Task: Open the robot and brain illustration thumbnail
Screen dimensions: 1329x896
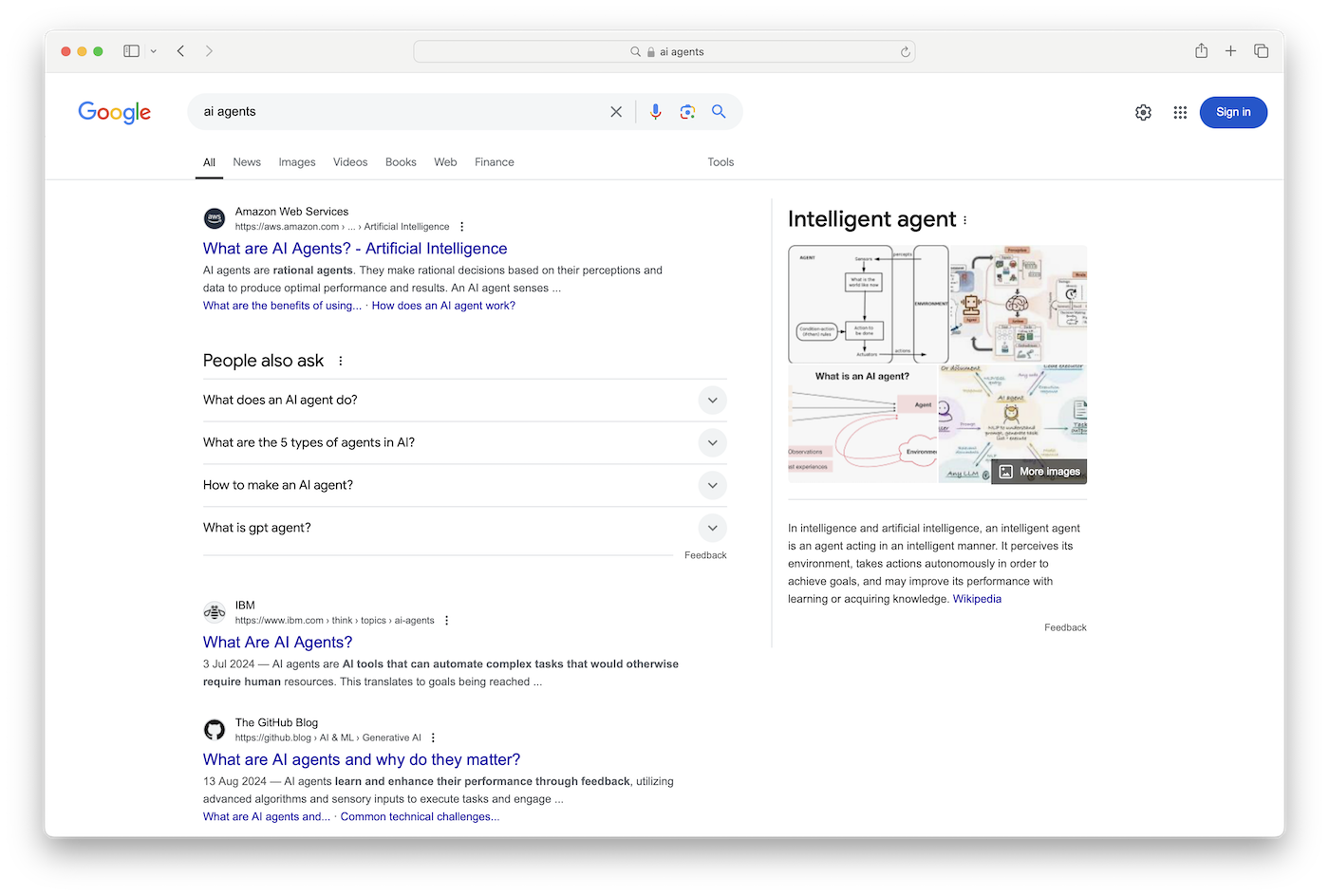Action: [1020, 305]
